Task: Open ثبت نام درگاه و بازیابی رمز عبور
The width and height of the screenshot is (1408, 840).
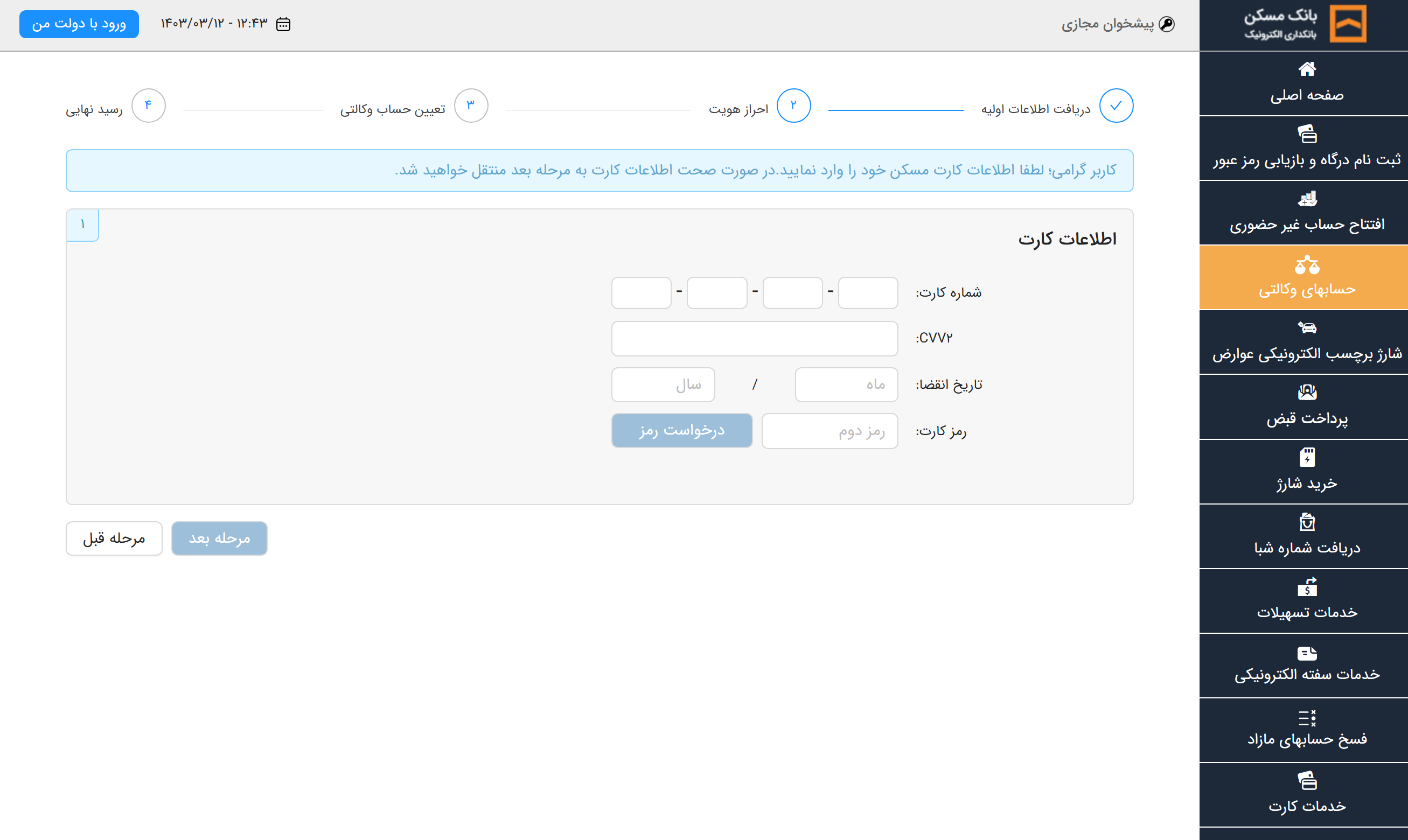Action: pyautogui.click(x=1304, y=148)
